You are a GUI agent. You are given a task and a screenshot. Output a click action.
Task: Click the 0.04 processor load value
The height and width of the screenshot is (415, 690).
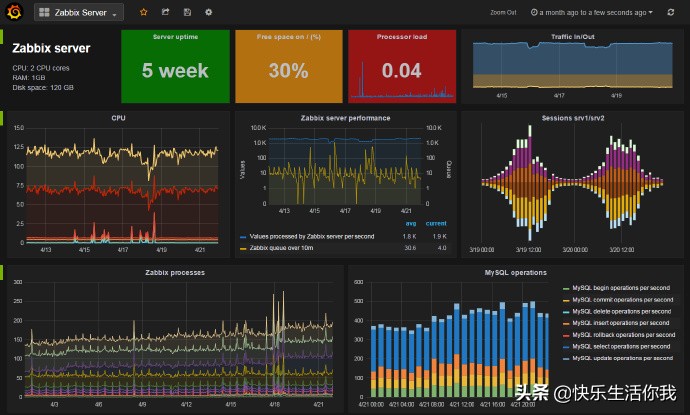tap(402, 71)
